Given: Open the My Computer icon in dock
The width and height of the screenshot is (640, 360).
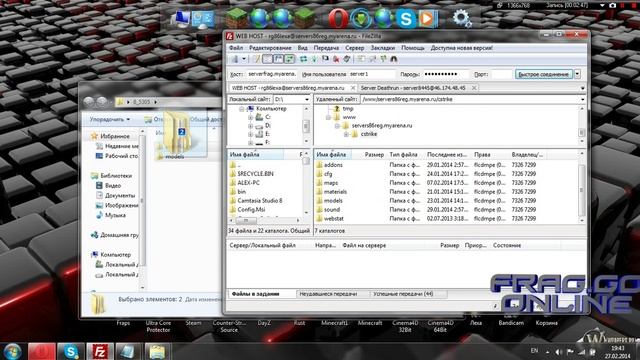Looking at the screenshot, I should point(180,19).
